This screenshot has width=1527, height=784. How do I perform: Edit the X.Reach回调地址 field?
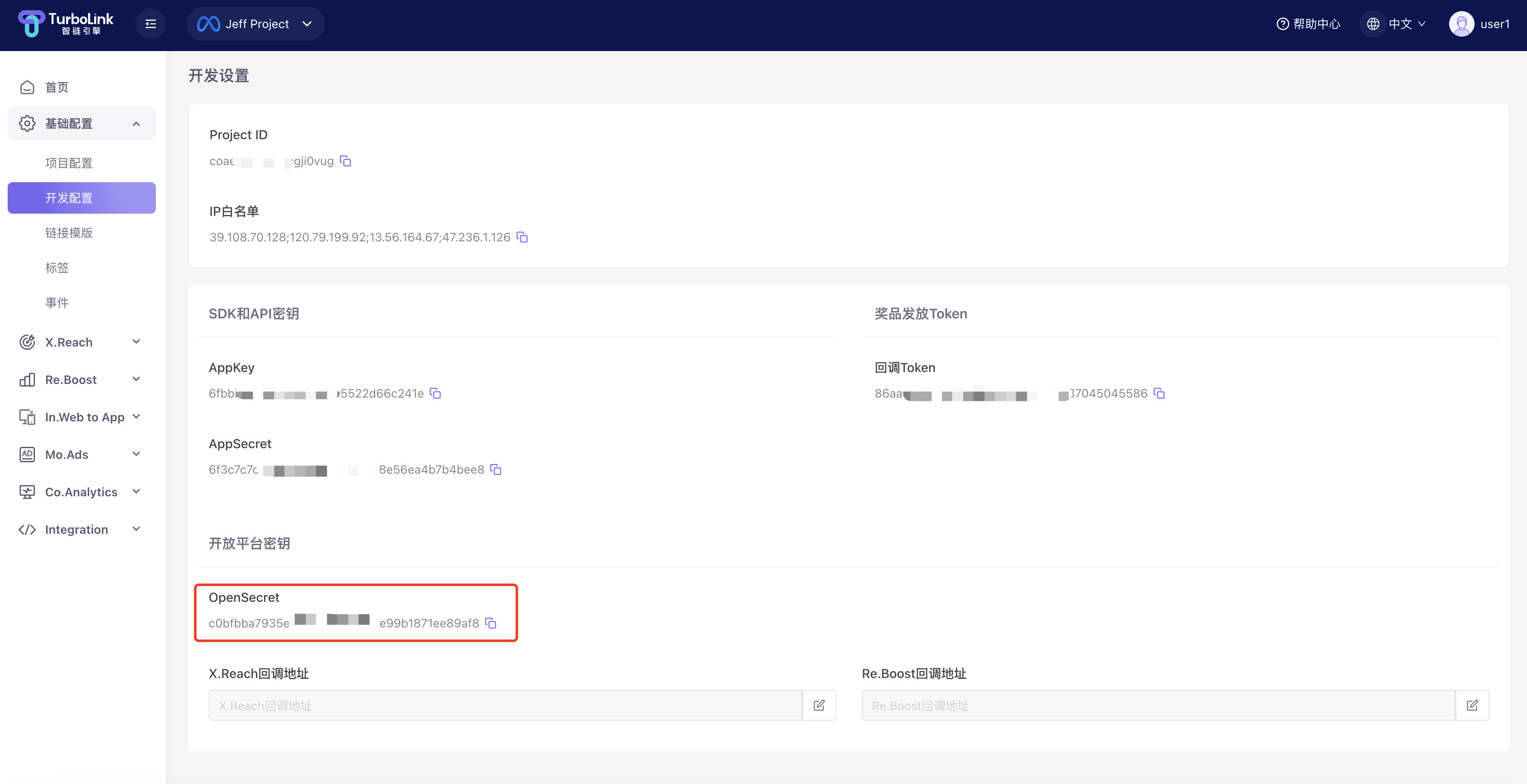(819, 705)
